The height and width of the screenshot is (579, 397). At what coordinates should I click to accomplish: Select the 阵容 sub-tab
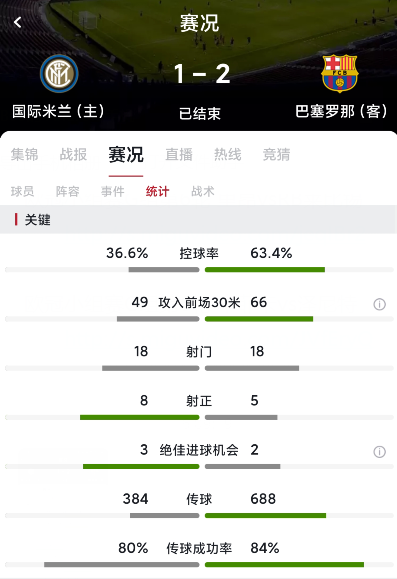(x=68, y=191)
